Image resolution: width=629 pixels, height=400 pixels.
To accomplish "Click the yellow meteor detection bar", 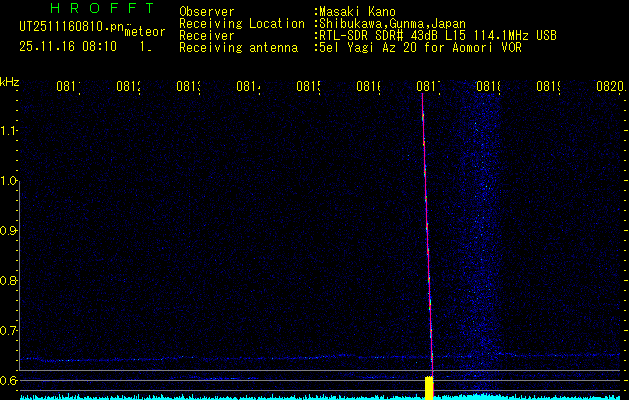I will pyautogui.click(x=430, y=387).
